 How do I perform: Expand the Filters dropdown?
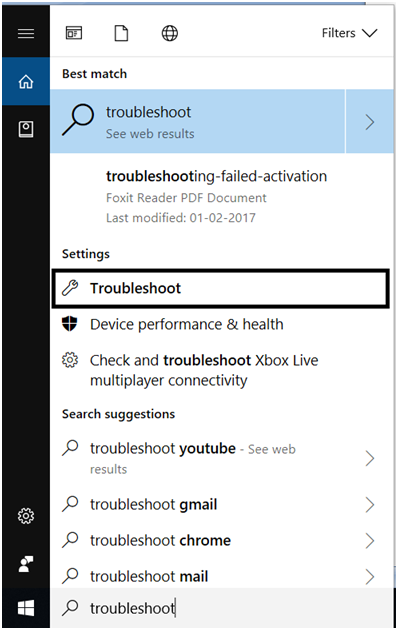click(x=349, y=33)
